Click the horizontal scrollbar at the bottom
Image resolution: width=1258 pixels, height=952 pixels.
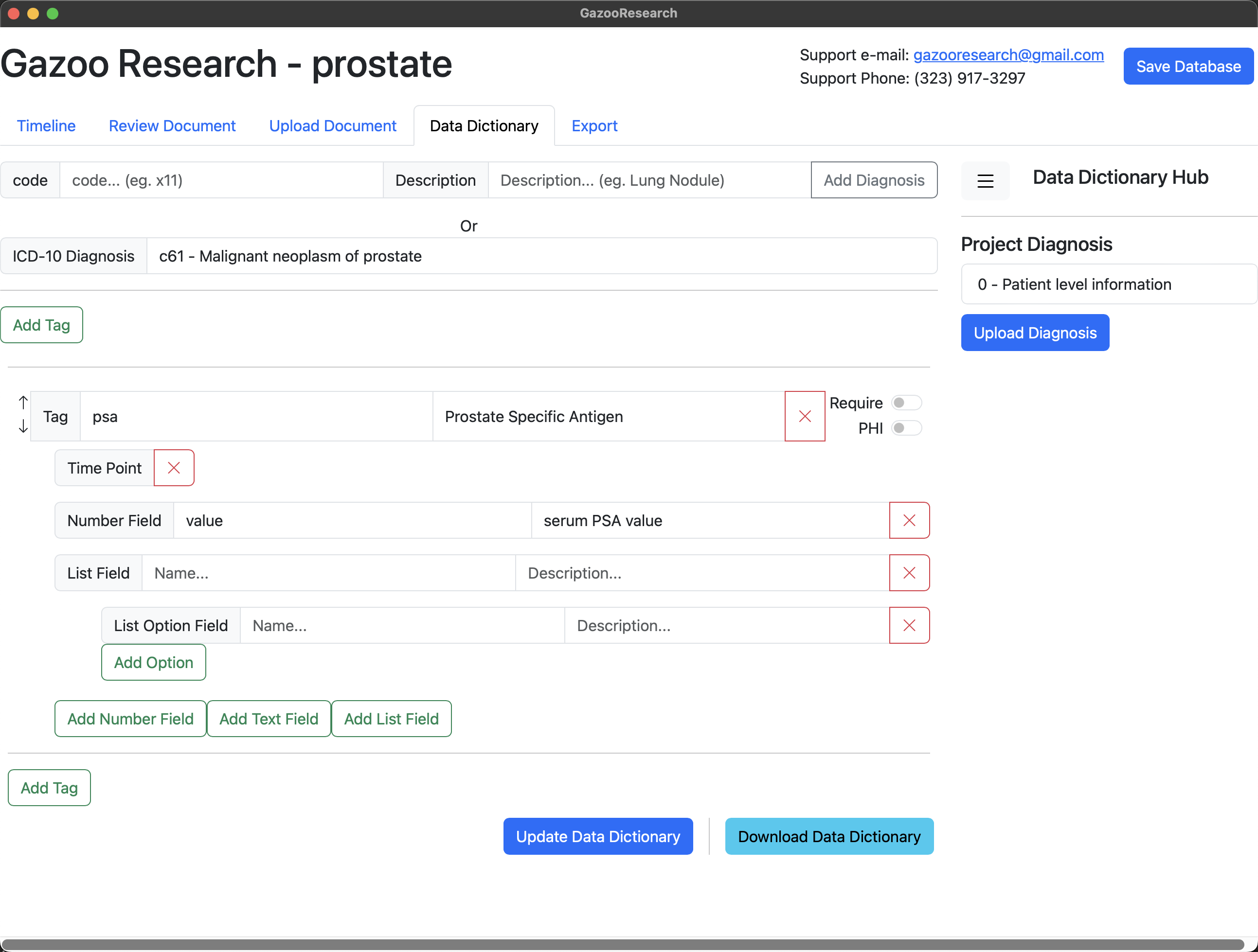pos(623,945)
